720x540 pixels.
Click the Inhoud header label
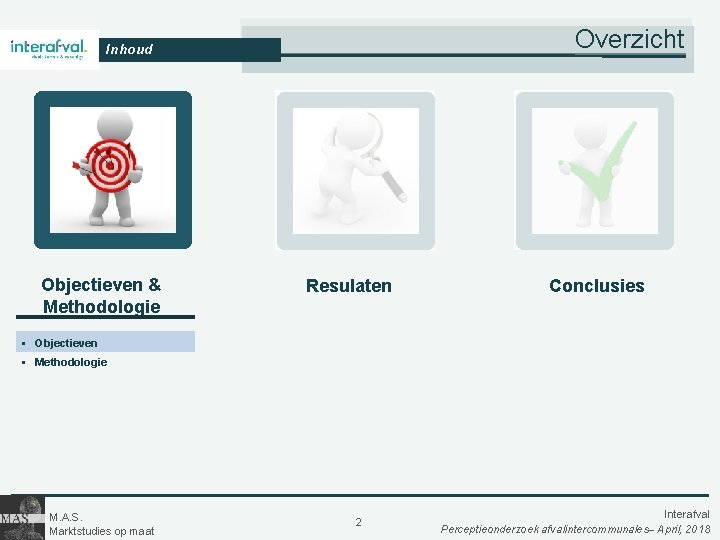click(129, 49)
